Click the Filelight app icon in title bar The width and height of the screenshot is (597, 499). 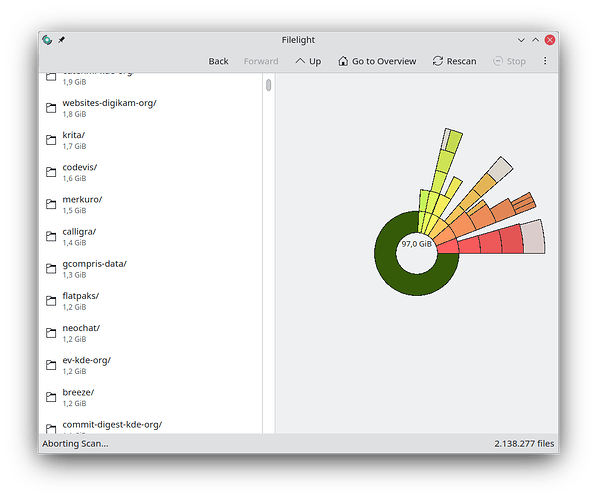click(47, 40)
